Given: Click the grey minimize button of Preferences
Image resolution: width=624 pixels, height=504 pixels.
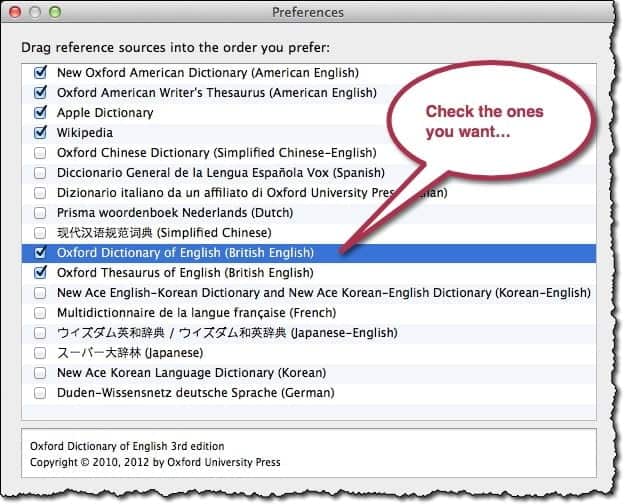Looking at the screenshot, I should [35, 12].
